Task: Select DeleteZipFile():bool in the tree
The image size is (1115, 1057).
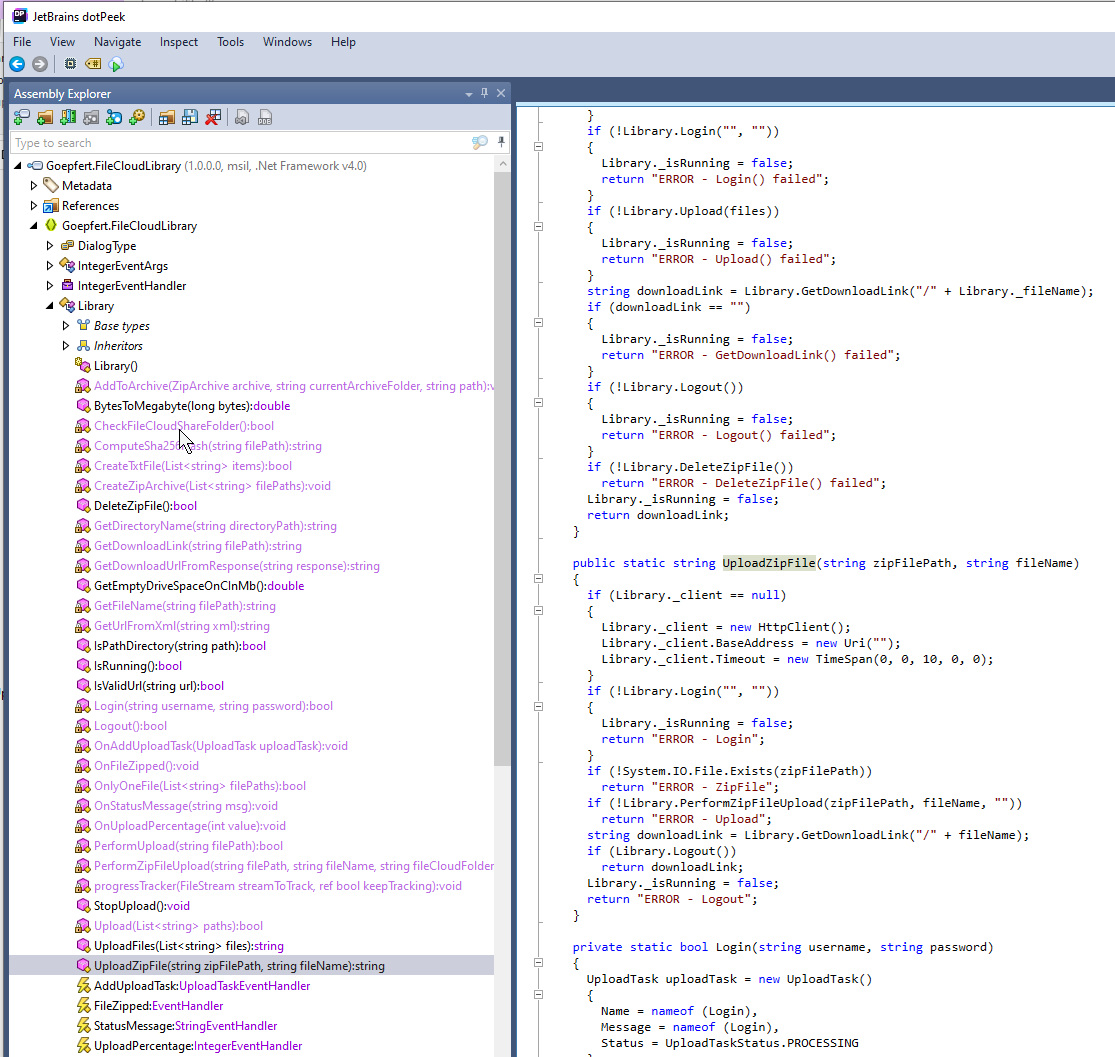Action: 145,506
